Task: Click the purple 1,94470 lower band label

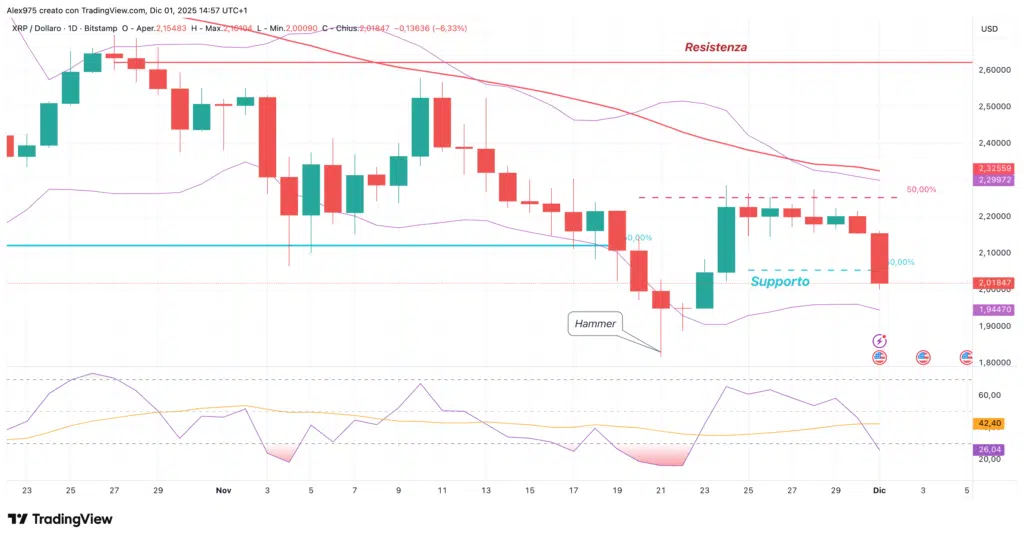Action: coord(995,310)
